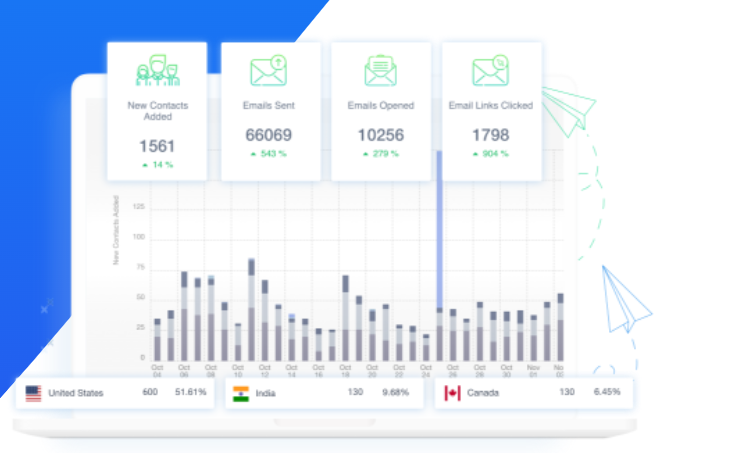Select the 1561 new contacts count
This screenshot has width=746, height=453.
157,143
